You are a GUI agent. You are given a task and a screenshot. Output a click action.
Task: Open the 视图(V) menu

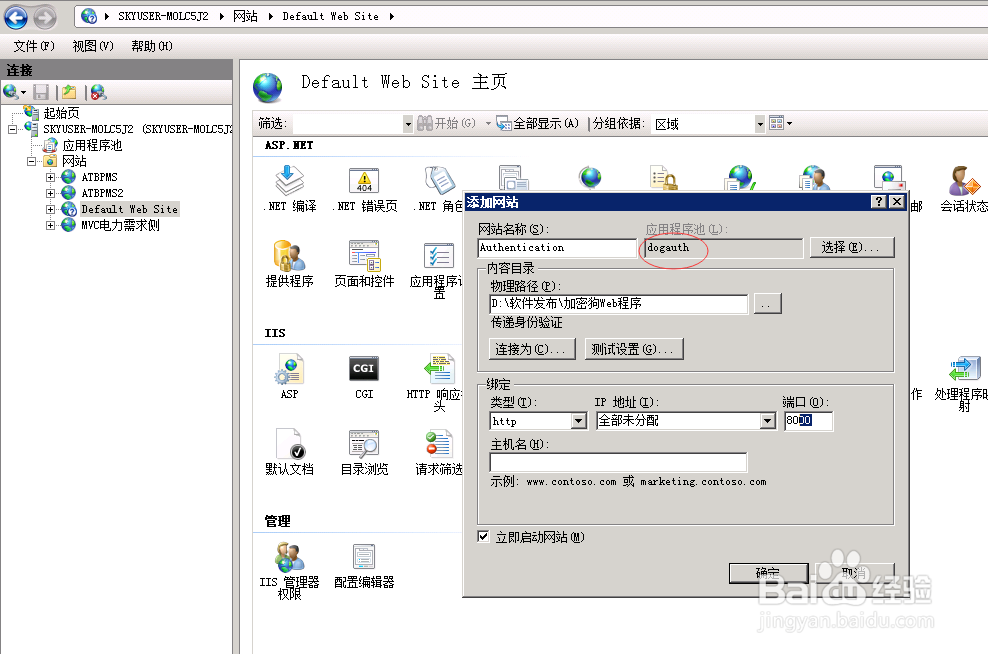(91, 45)
